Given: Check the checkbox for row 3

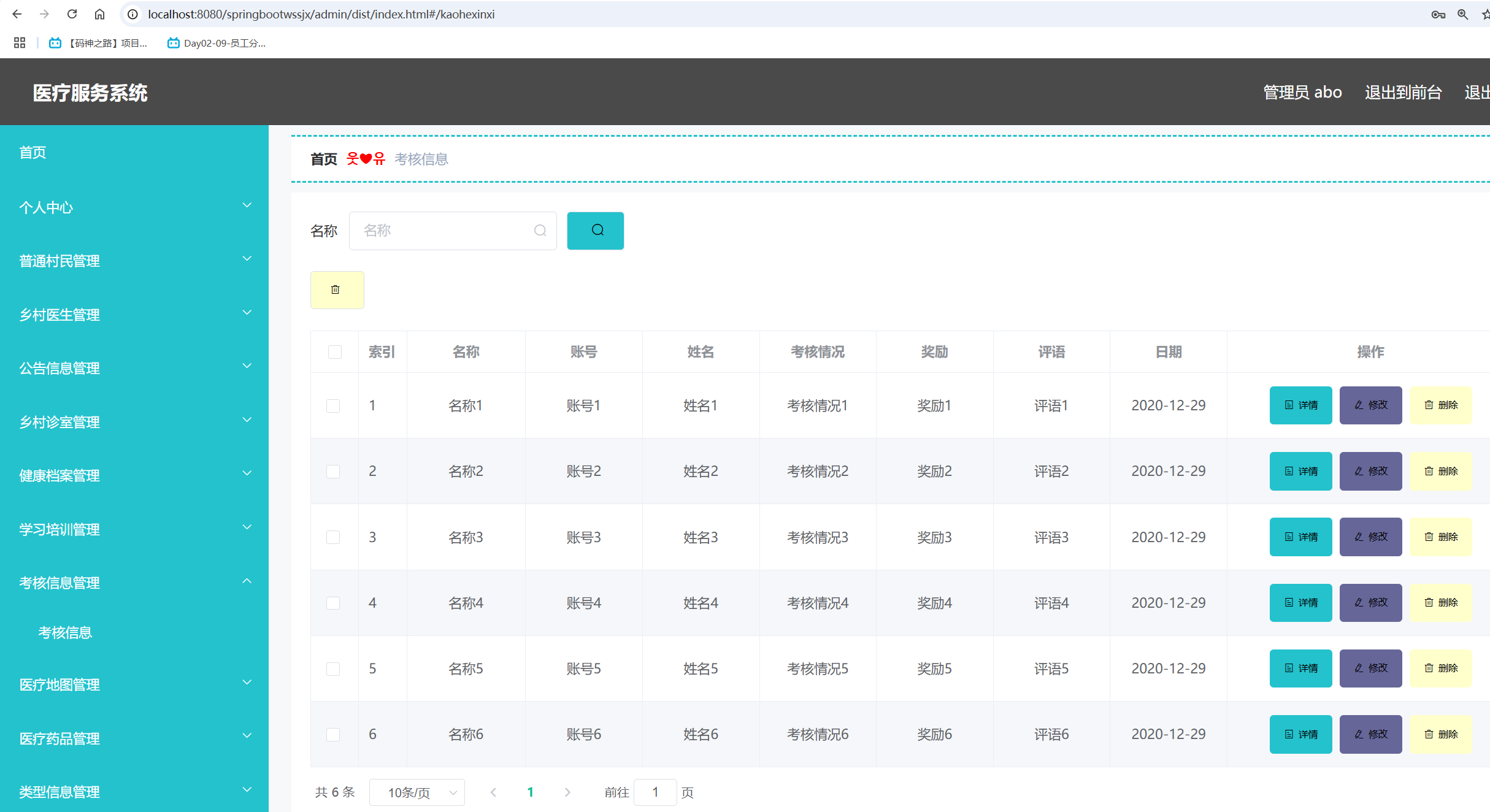Looking at the screenshot, I should coord(333,537).
